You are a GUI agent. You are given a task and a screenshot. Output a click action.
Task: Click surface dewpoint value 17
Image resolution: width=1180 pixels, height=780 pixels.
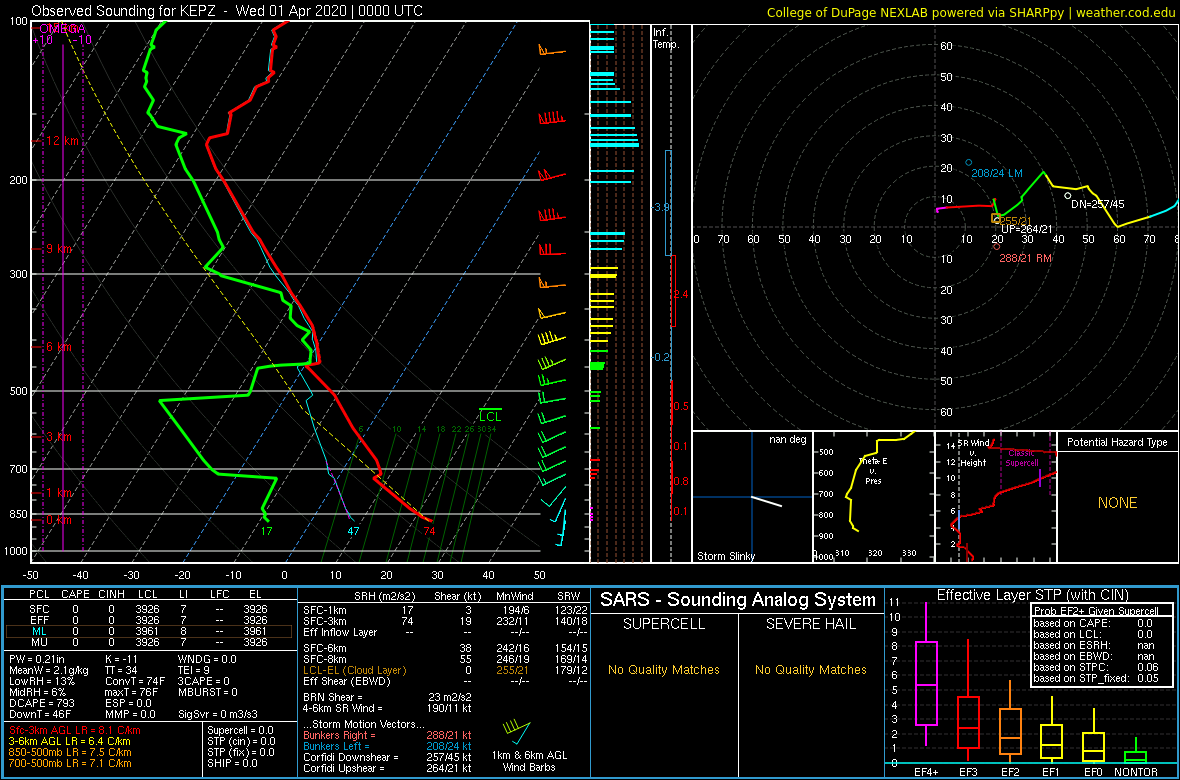266,531
